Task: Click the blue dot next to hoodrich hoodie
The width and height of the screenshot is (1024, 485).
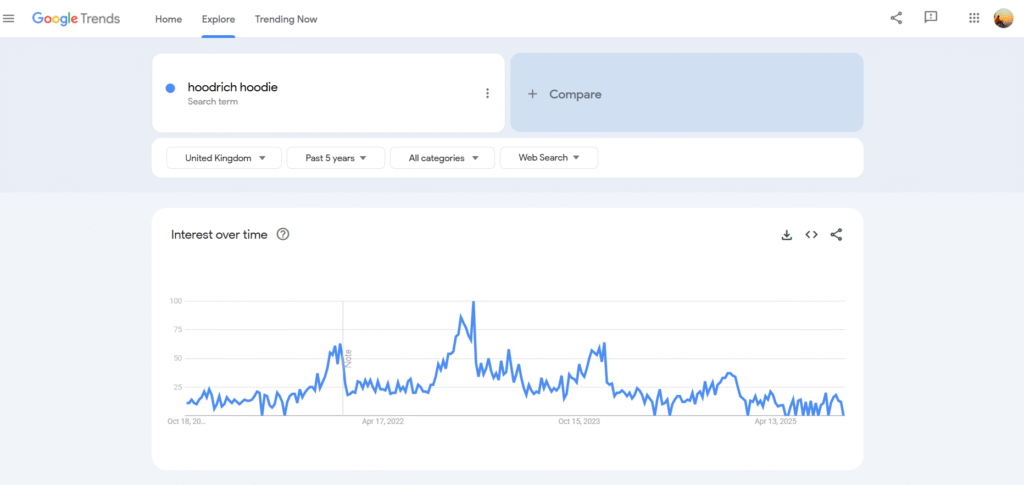Action: [x=171, y=88]
